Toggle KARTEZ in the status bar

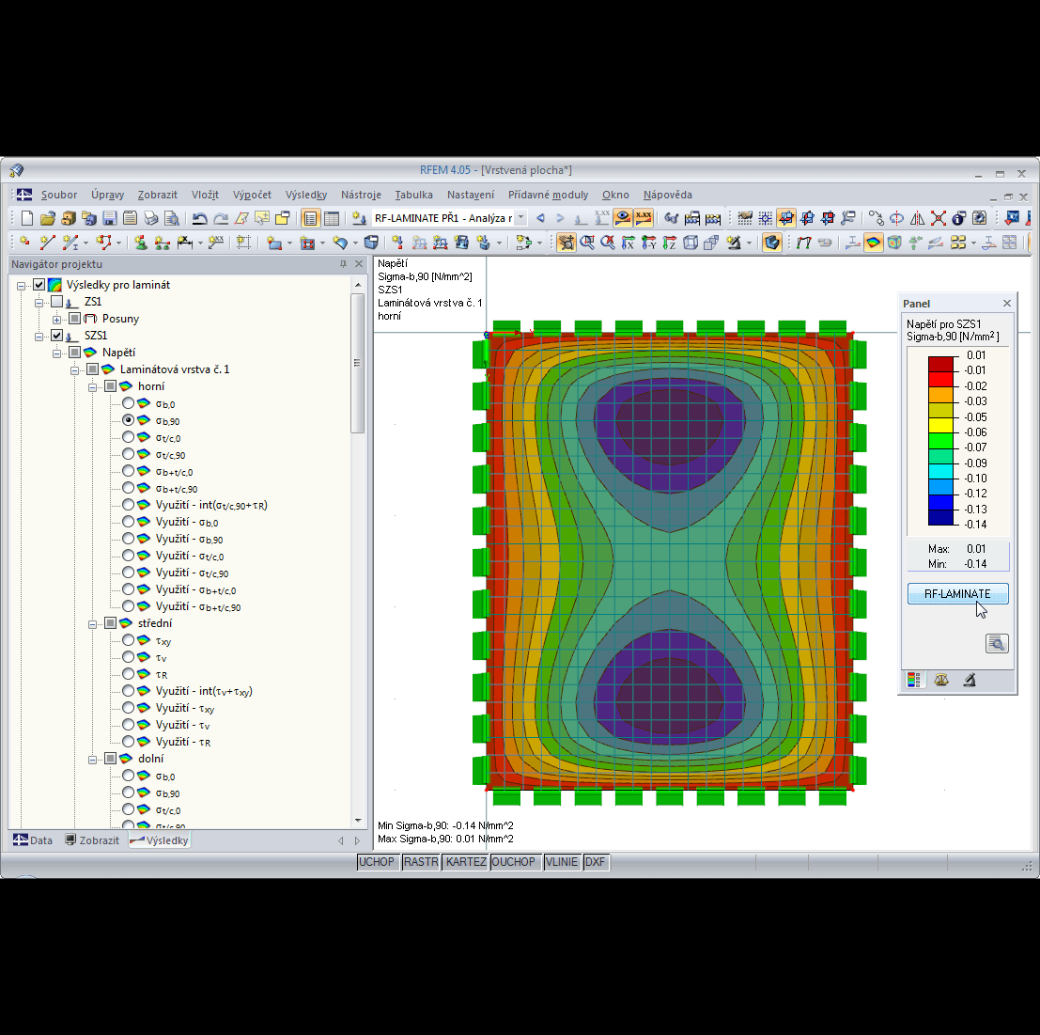466,862
